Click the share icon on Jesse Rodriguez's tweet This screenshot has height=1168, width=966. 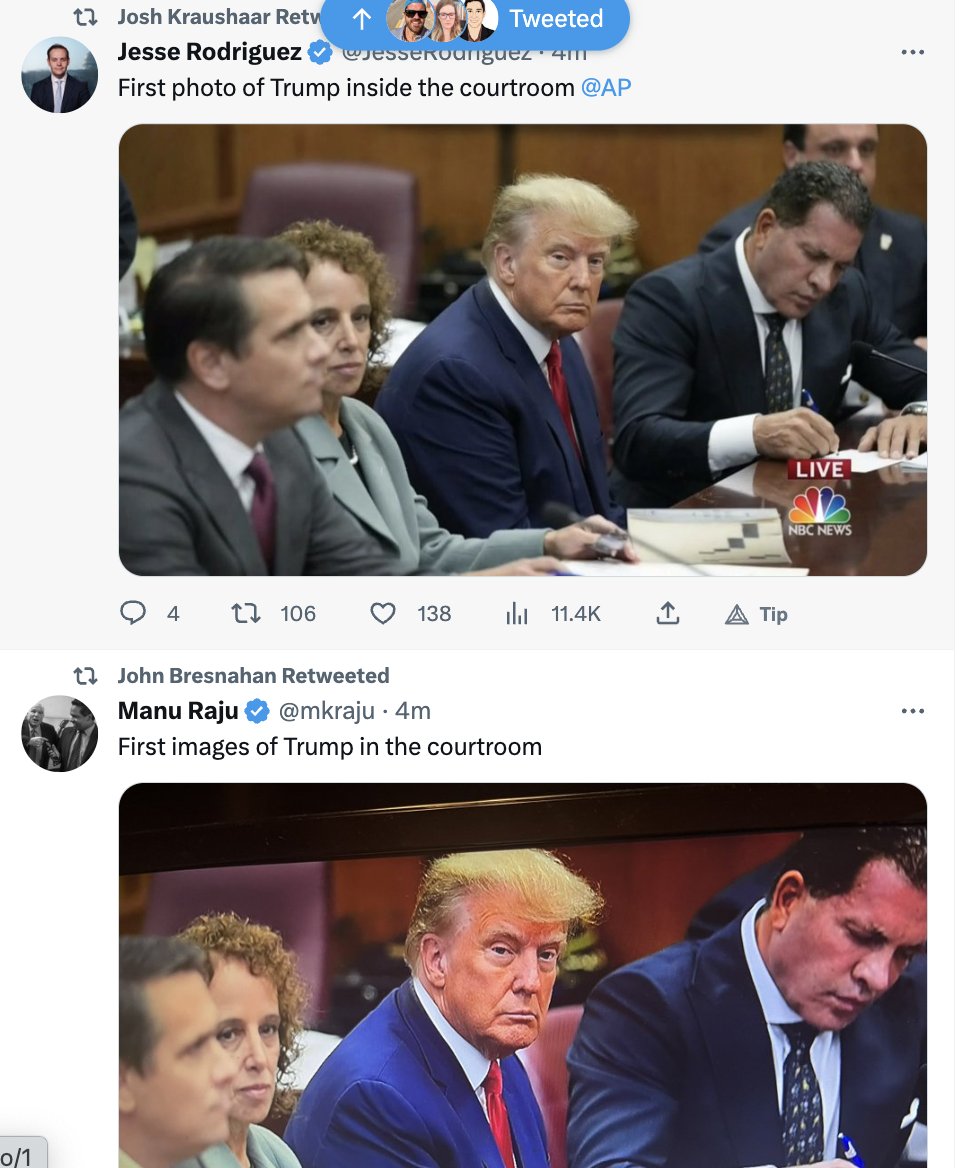coord(668,613)
